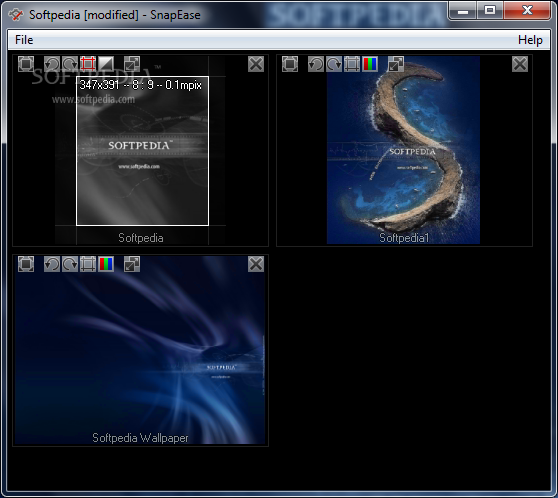Remove the Softpedia1 image from collection
Image resolution: width=558 pixels, height=498 pixels.
click(520, 64)
